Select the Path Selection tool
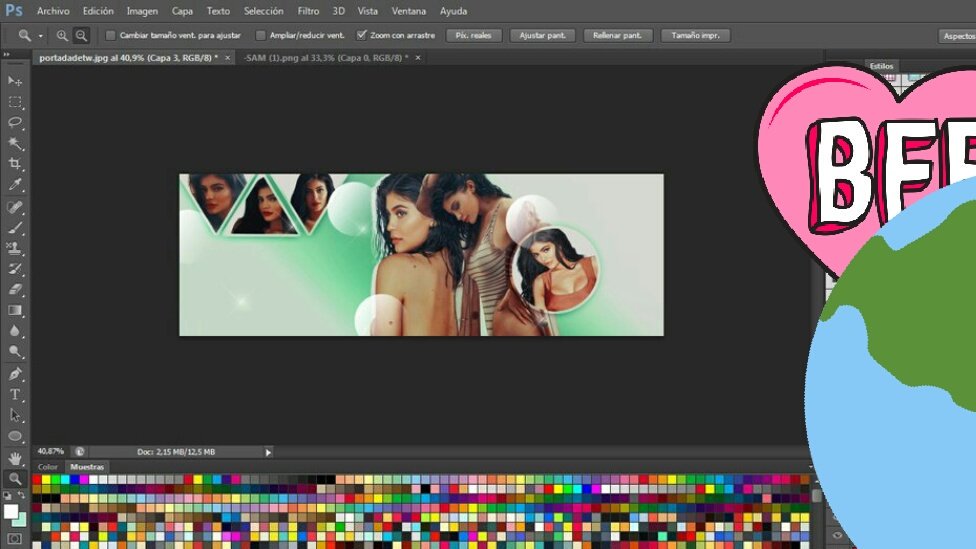 tap(15, 415)
